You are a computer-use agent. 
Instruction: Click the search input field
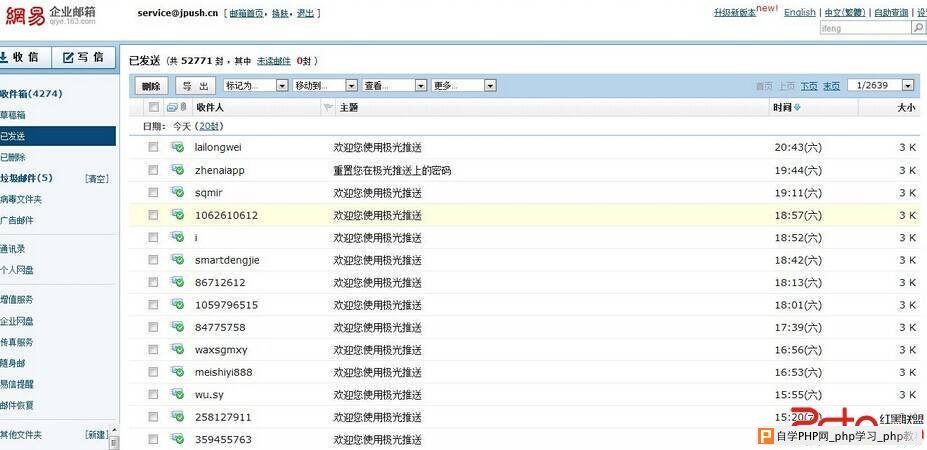pos(866,28)
